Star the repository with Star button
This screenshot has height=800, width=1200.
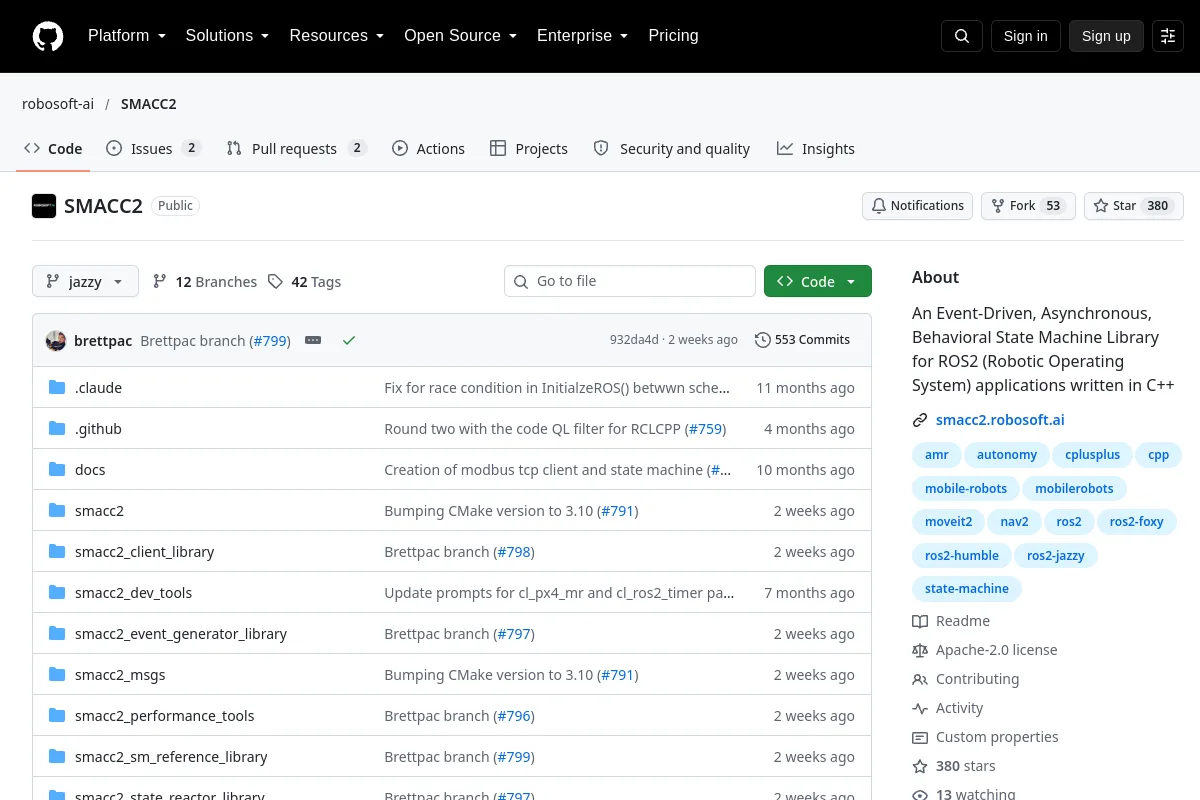1134,206
